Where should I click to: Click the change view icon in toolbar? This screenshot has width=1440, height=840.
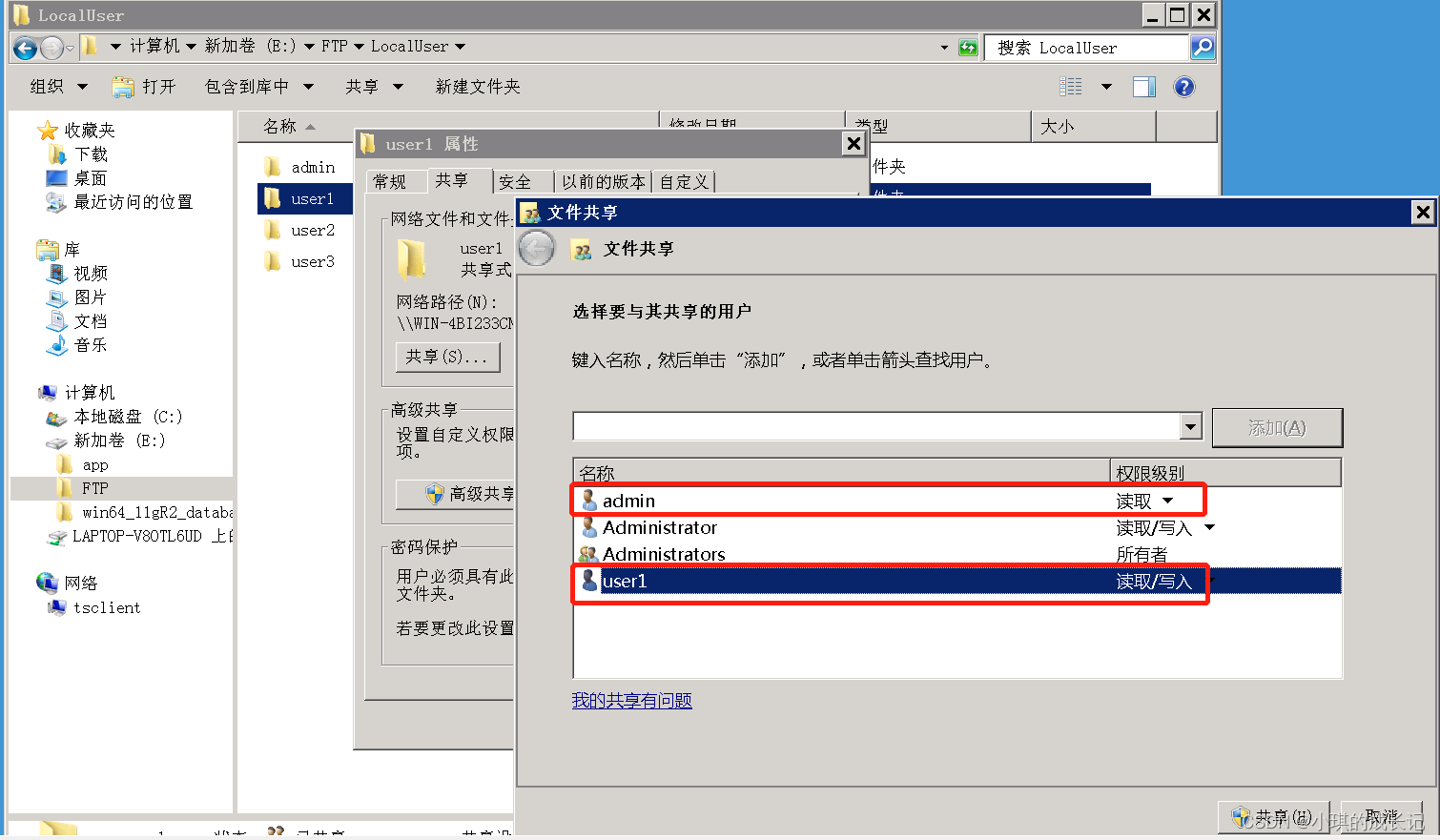pyautogui.click(x=1071, y=87)
